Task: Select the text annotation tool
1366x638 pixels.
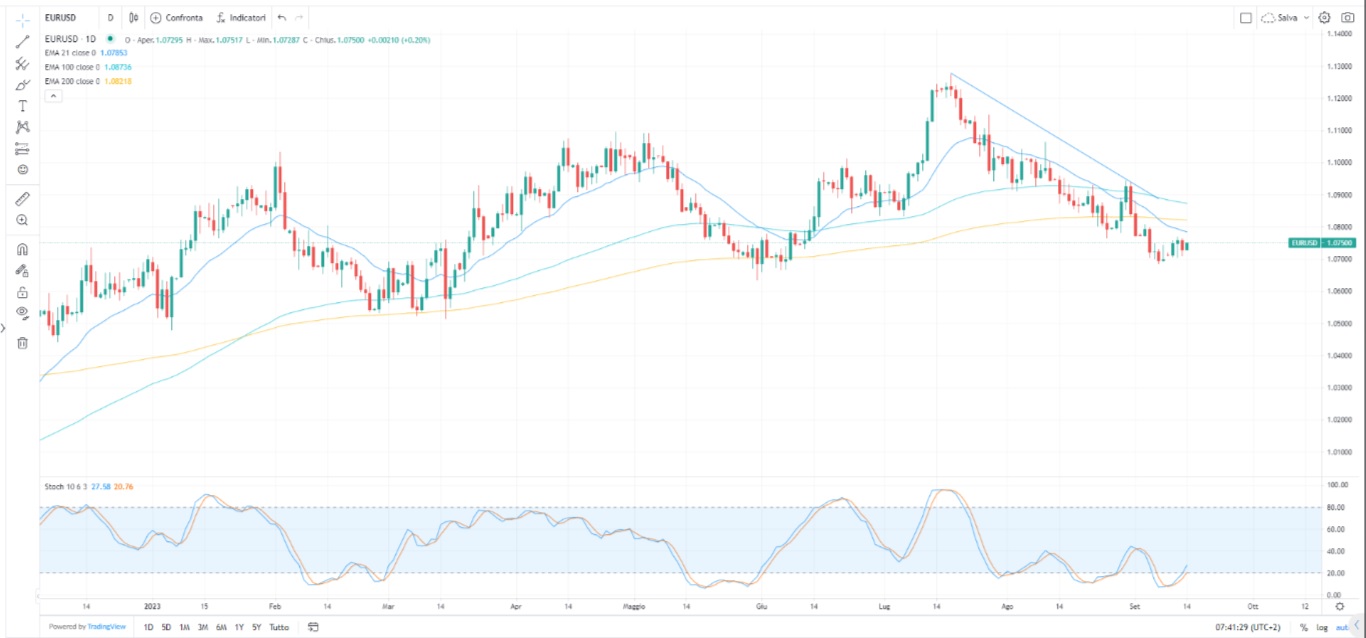Action: [21, 105]
